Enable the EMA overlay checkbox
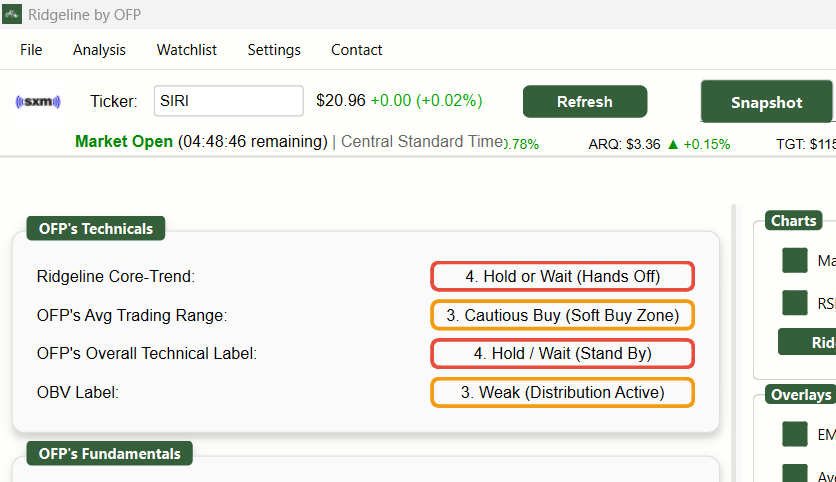This screenshot has width=836, height=482. coord(794,434)
